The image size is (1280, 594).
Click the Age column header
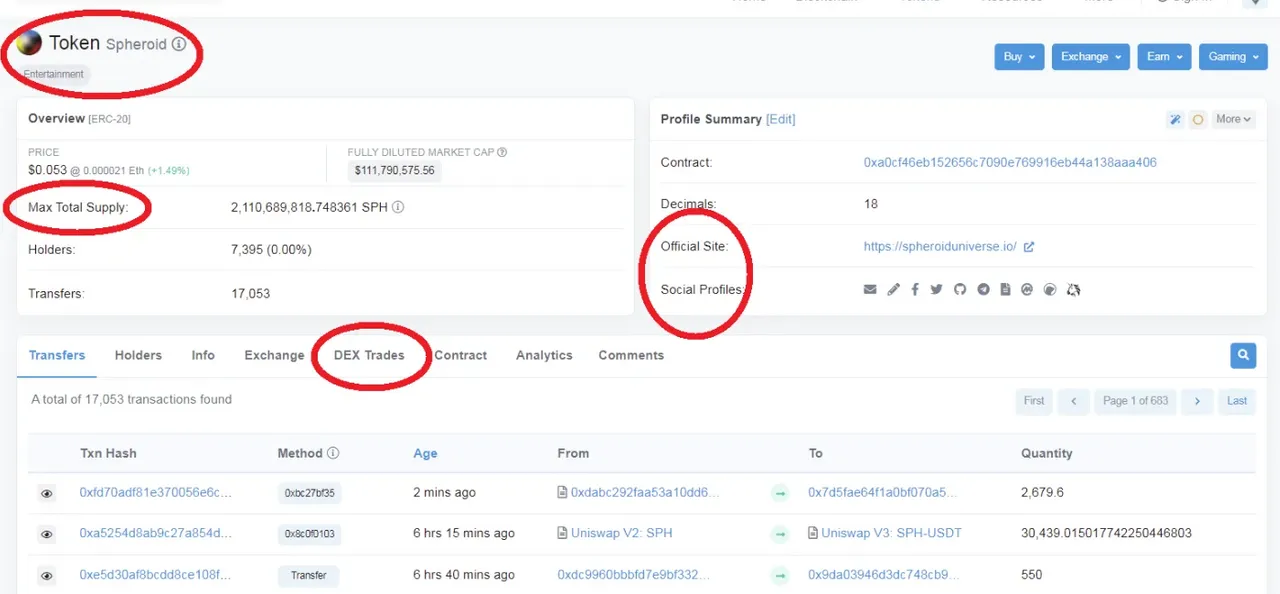(x=425, y=453)
